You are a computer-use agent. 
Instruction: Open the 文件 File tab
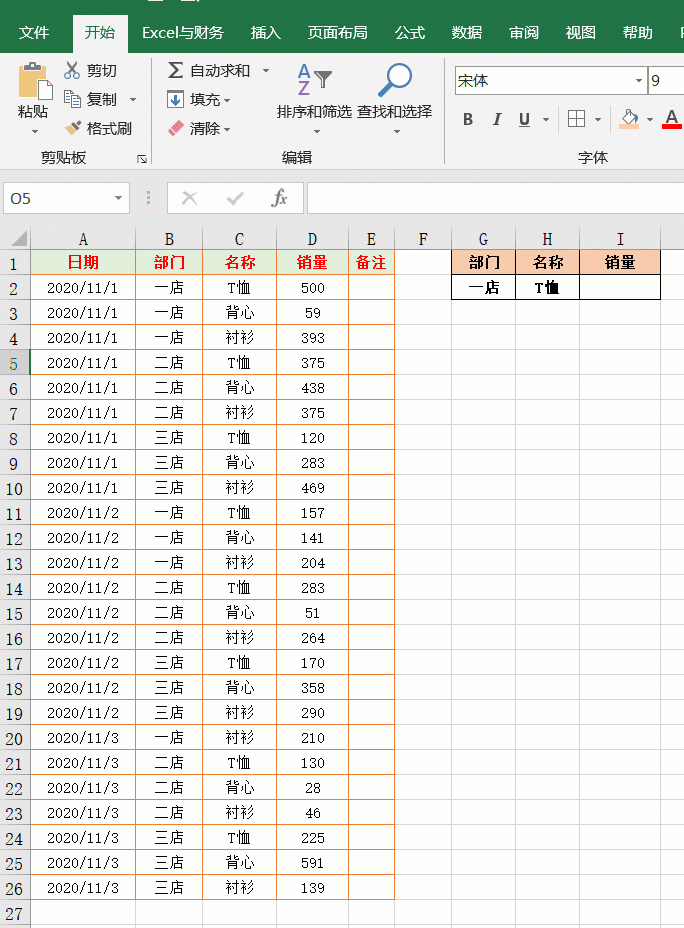point(34,33)
